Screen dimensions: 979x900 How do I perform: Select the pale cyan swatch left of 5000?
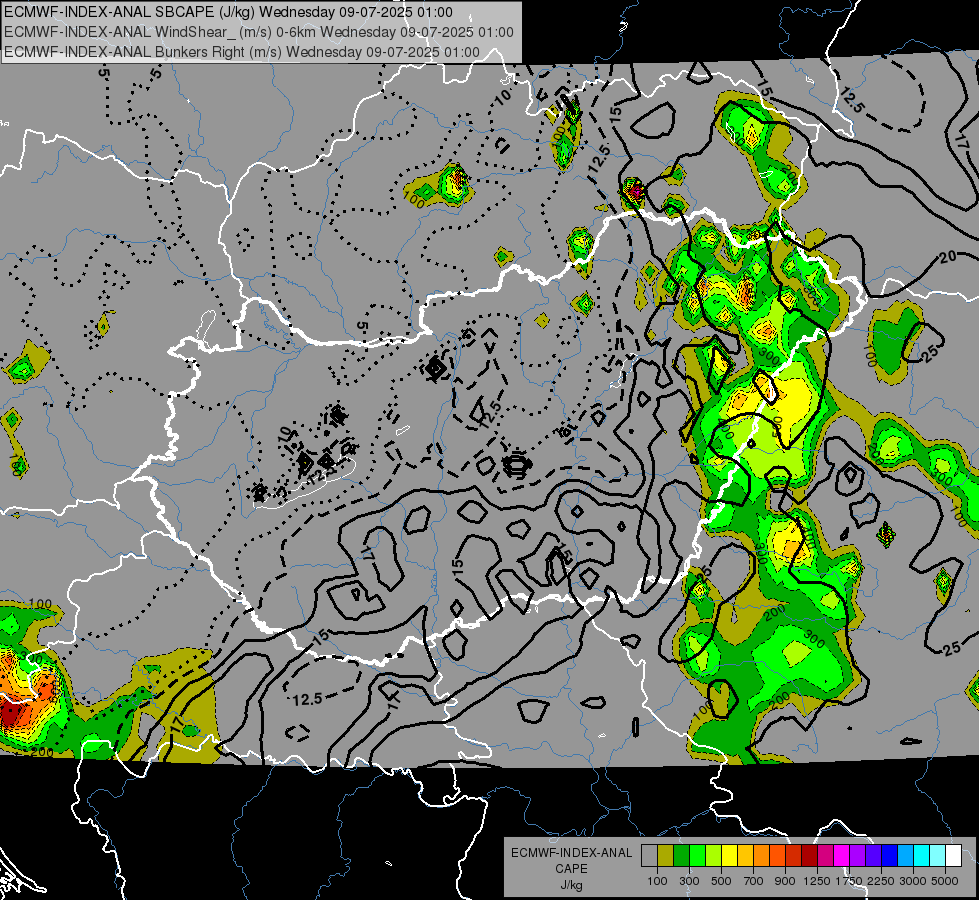coord(938,856)
